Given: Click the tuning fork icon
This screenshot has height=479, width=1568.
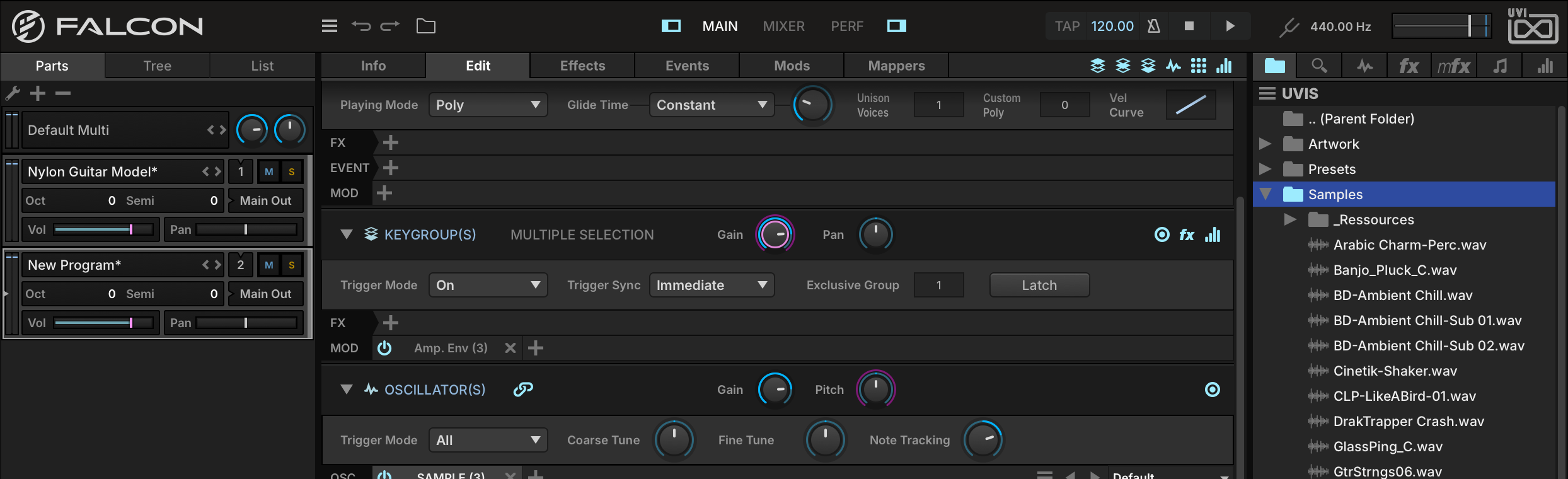Looking at the screenshot, I should pyautogui.click(x=1289, y=26).
